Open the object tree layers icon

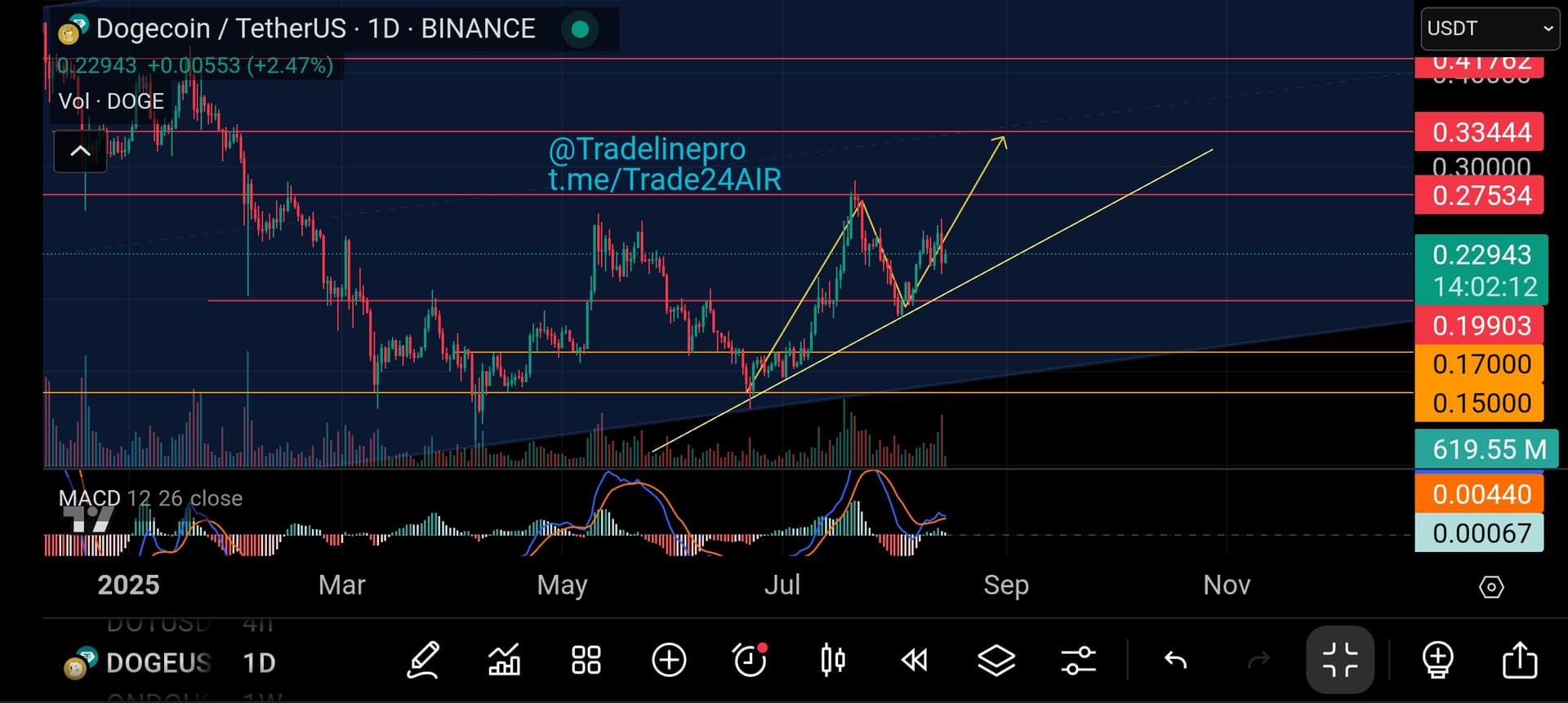tap(996, 660)
